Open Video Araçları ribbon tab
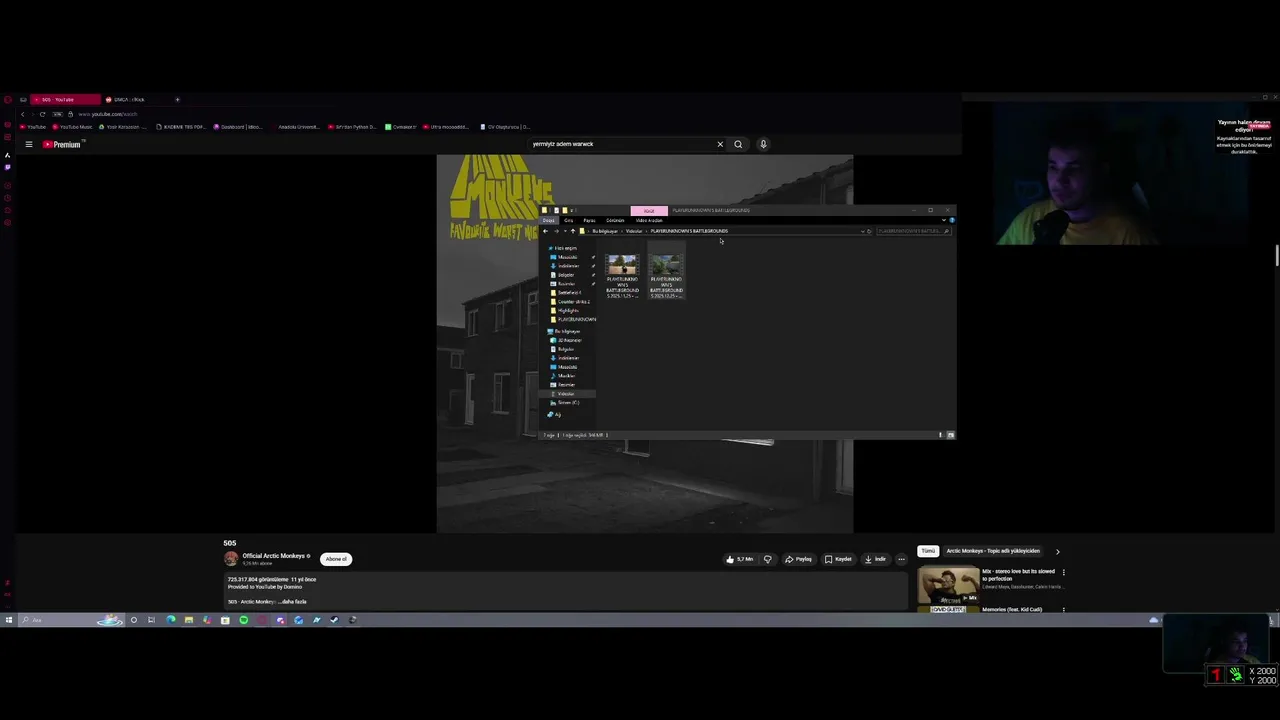 (649, 220)
